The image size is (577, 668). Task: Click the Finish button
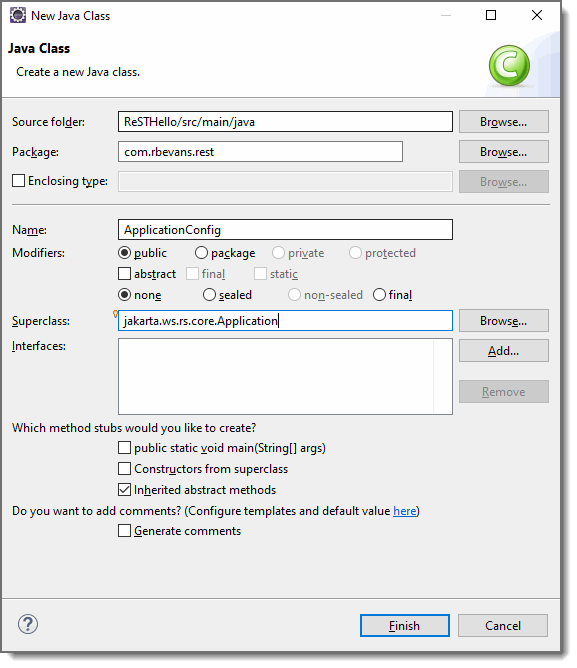tap(405, 626)
